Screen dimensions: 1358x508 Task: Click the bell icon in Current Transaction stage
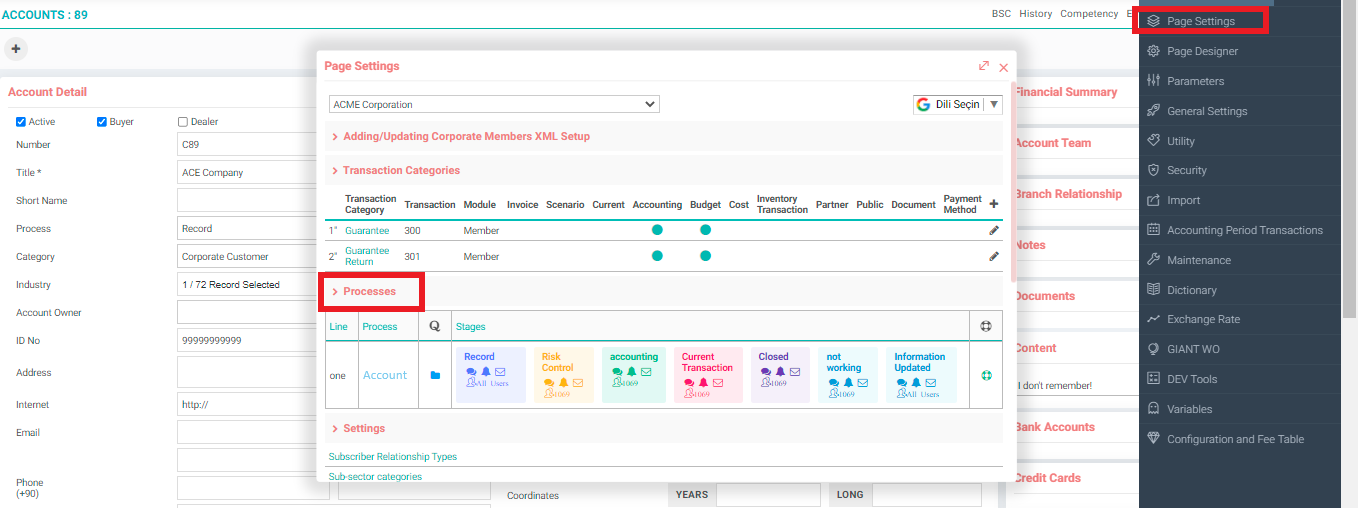703,383
